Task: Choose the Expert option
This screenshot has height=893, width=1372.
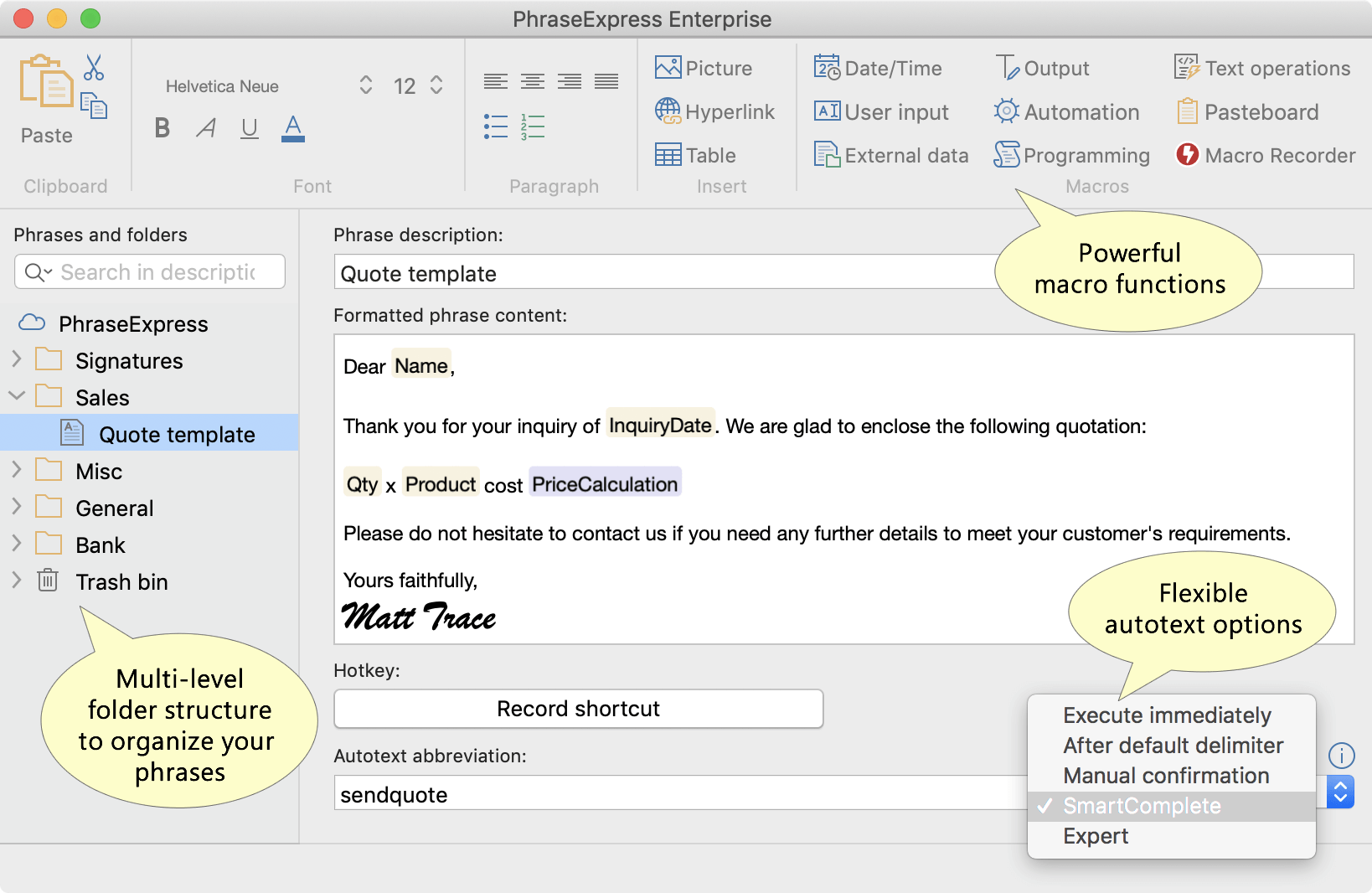Action: 1171,836
